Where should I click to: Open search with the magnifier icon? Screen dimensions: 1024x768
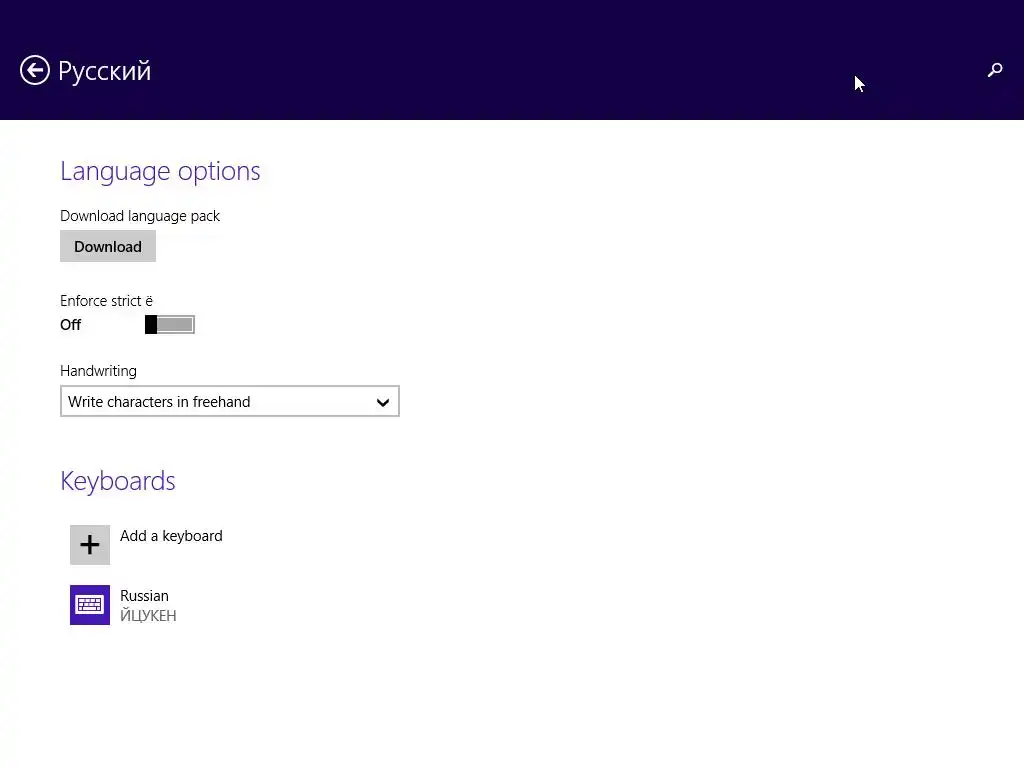click(x=995, y=70)
